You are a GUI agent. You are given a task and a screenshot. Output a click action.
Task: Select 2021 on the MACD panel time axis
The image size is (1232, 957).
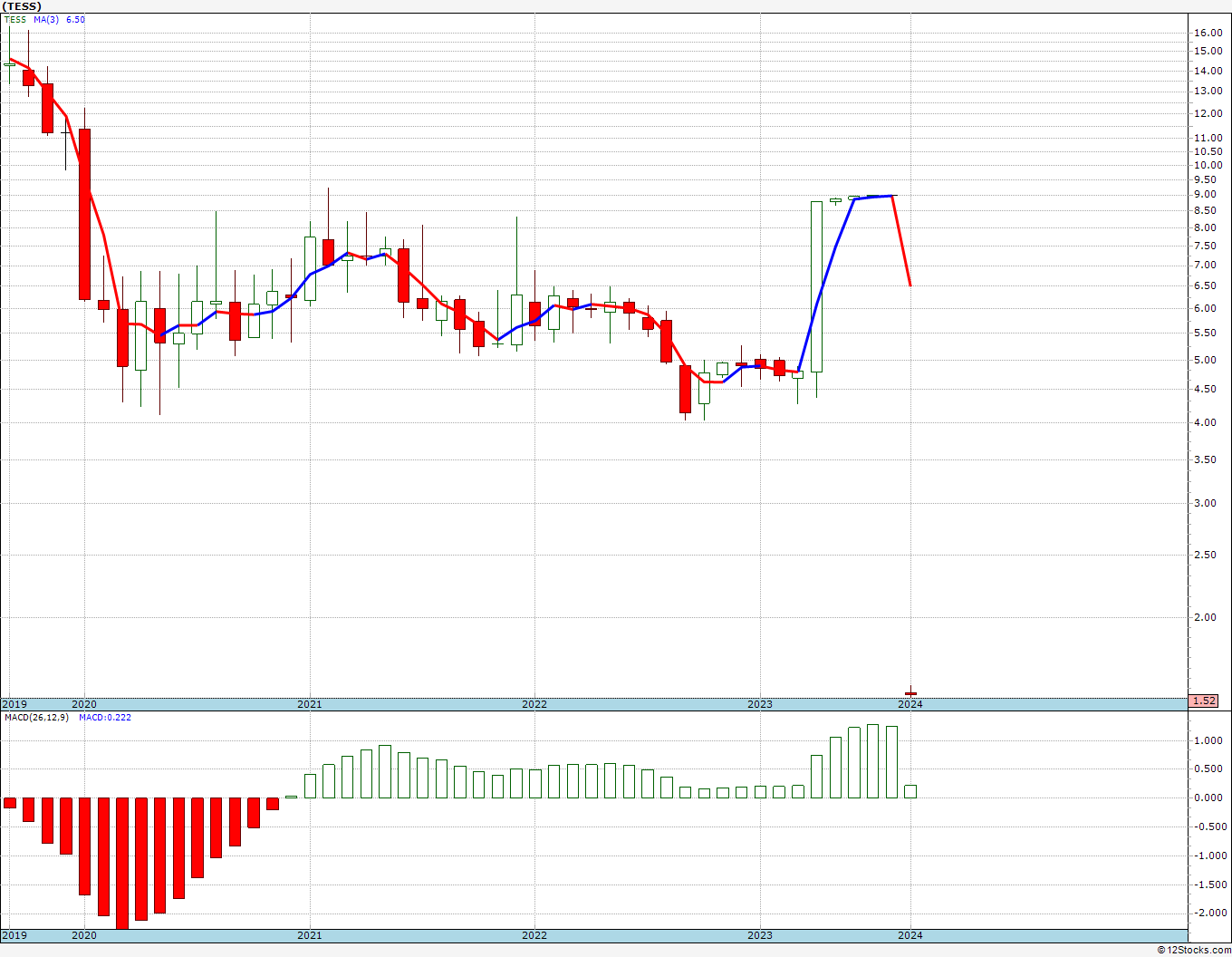point(310,935)
